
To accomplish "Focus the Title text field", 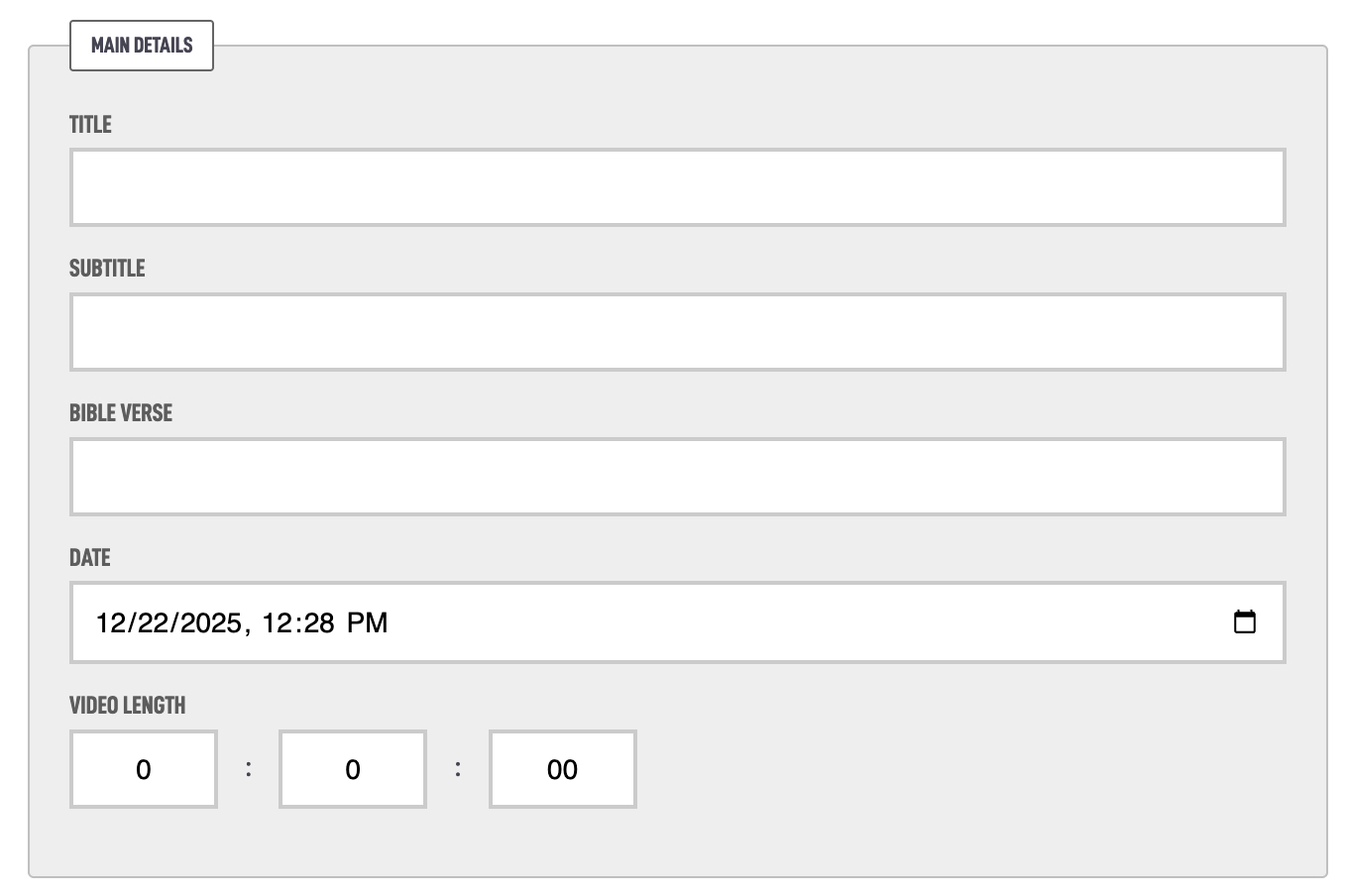I will 677,187.
